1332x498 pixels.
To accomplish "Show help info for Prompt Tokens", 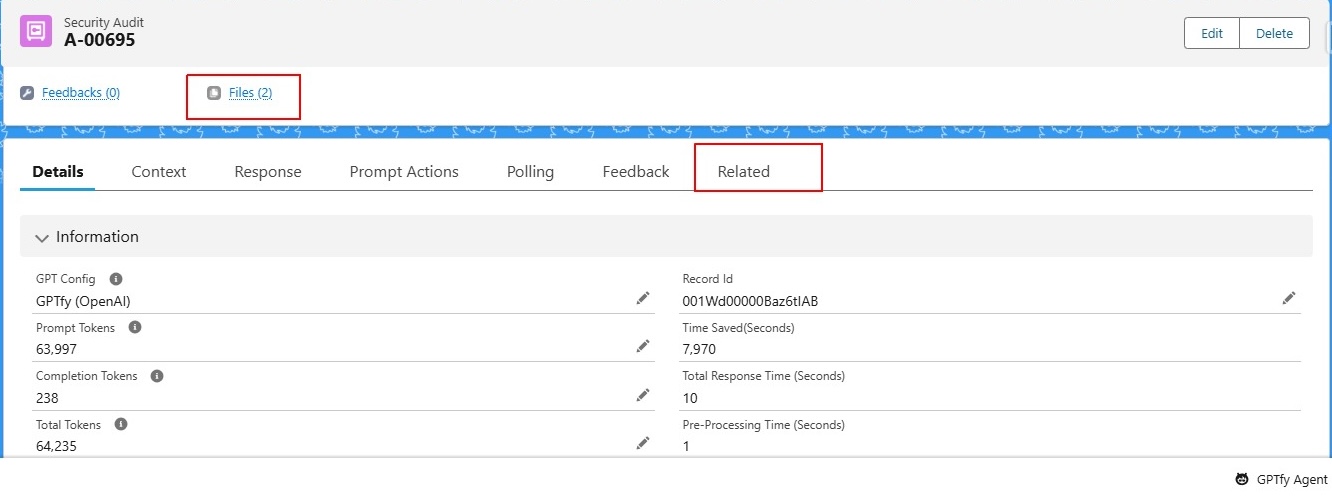I will coord(135,327).
